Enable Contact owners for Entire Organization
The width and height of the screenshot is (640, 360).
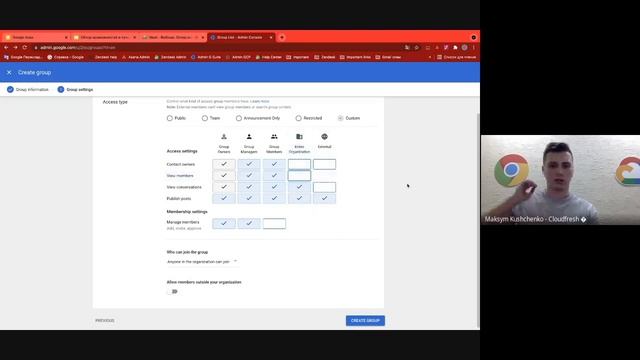pyautogui.click(x=299, y=164)
